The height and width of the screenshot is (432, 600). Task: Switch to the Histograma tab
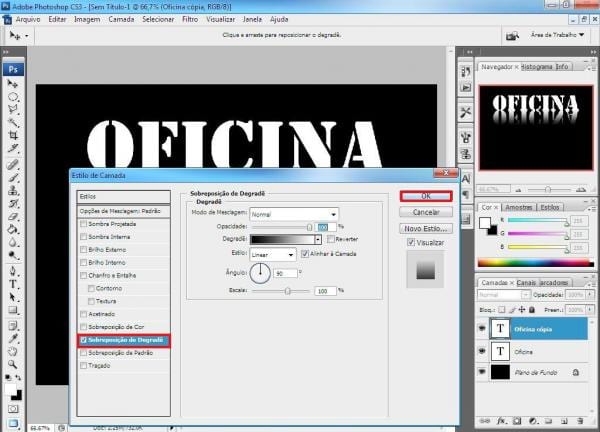536,67
